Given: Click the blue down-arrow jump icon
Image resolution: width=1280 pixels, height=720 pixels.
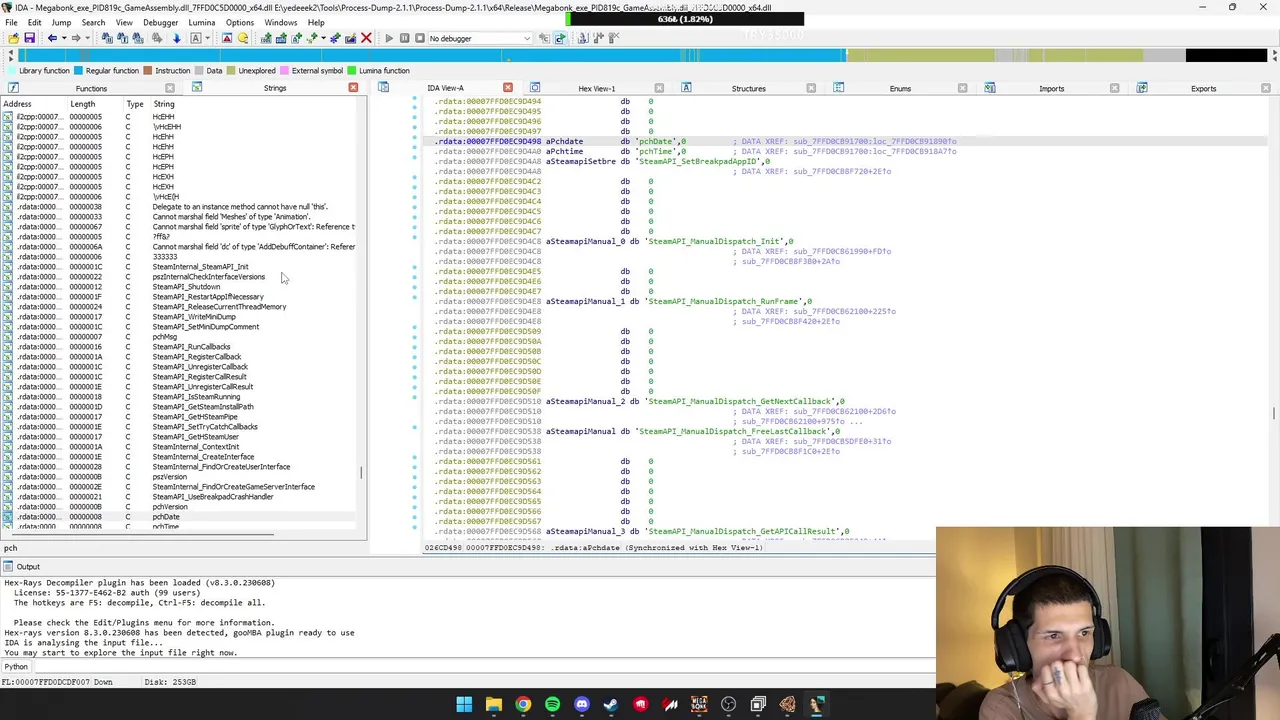Looking at the screenshot, I should [x=176, y=38].
